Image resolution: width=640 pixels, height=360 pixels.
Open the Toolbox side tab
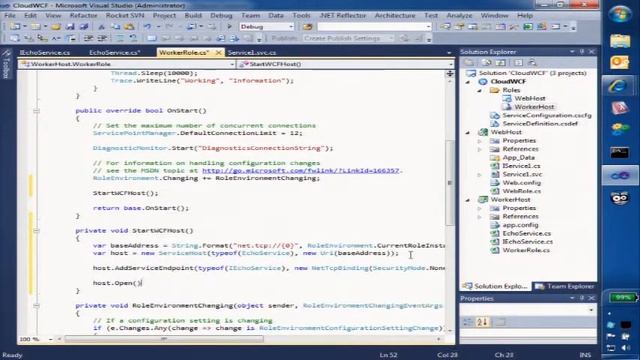(x=6, y=64)
